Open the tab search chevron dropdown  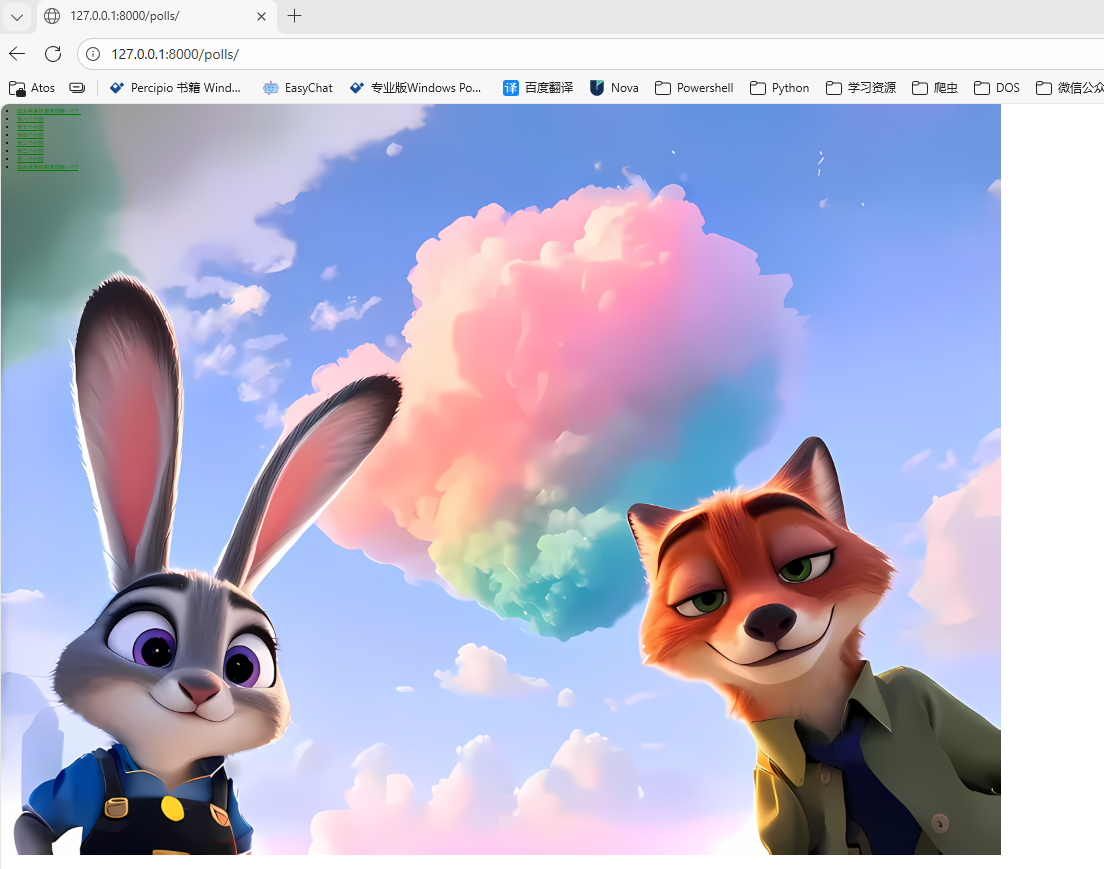tap(17, 16)
